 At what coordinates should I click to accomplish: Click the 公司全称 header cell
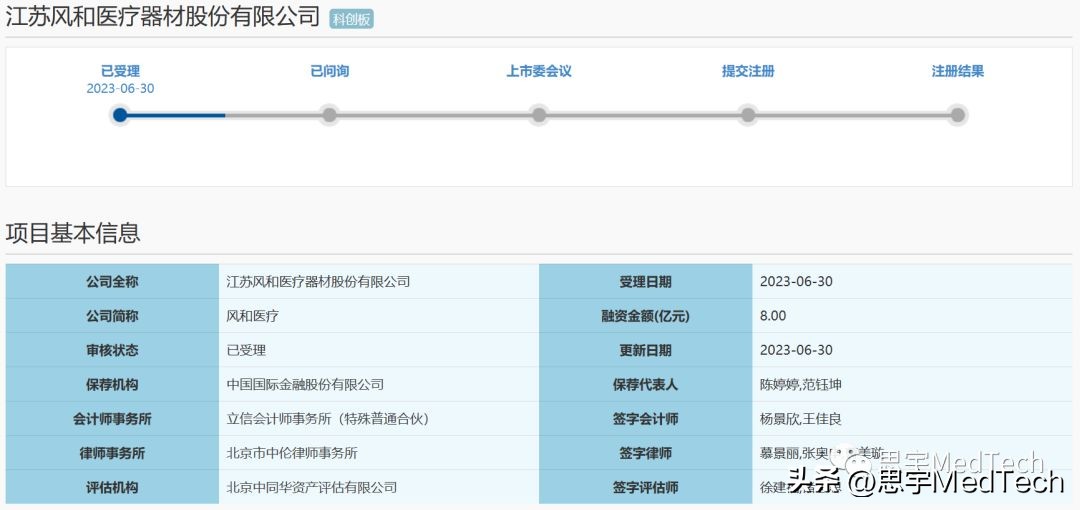pos(112,281)
